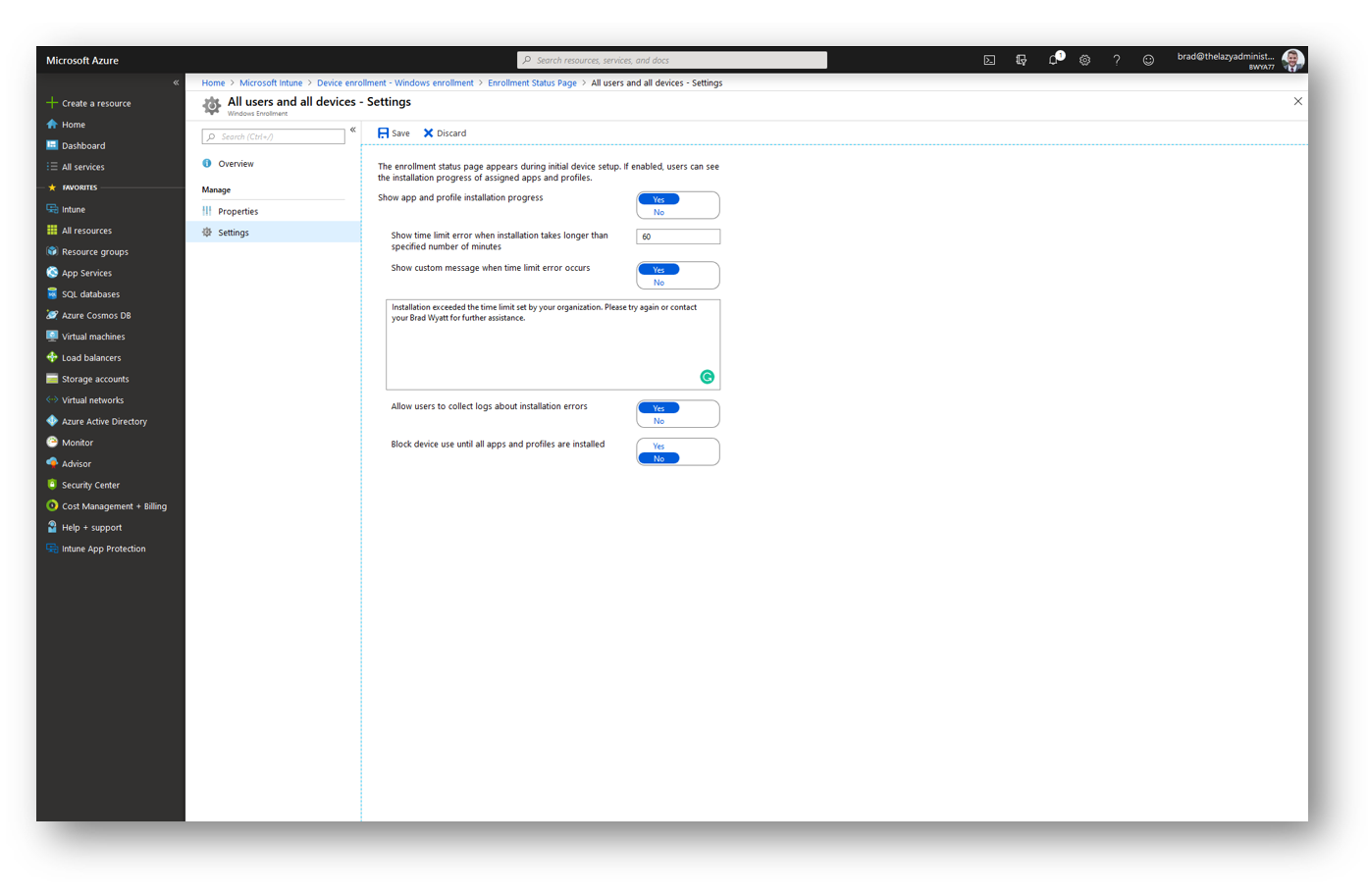Screen dimensions: 1368x896
Task: Collapse the left Azure sidebar
Action: tap(176, 82)
